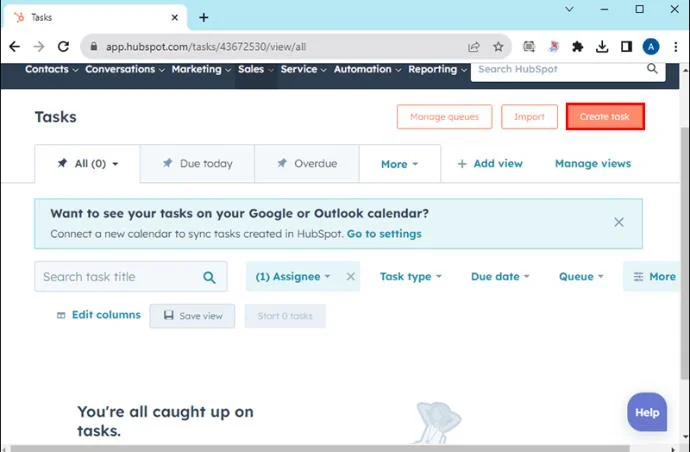The width and height of the screenshot is (690, 452).
Task: Switch to the Due today tab
Action: (x=197, y=164)
